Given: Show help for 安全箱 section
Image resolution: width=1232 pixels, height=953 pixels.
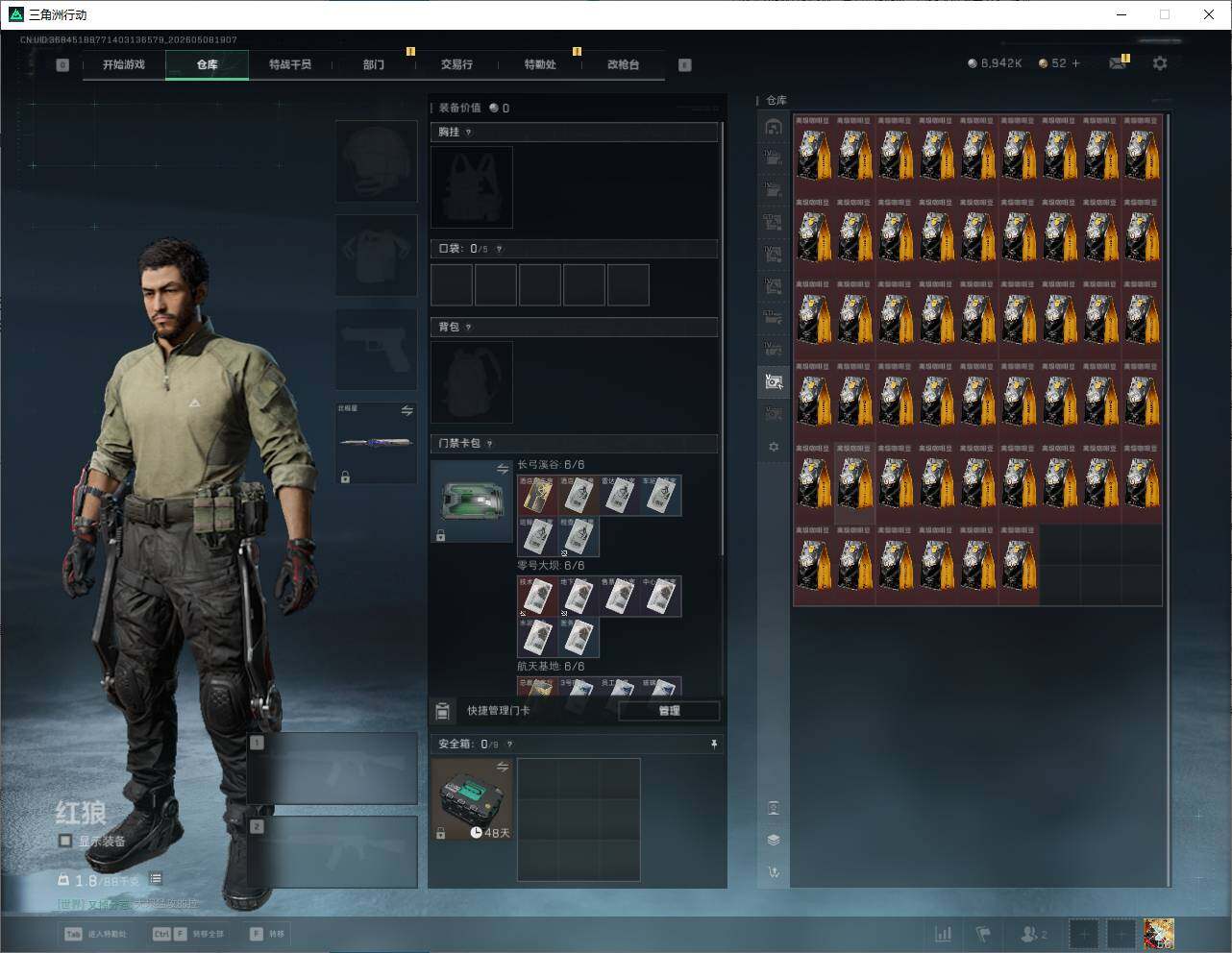Looking at the screenshot, I should [509, 745].
